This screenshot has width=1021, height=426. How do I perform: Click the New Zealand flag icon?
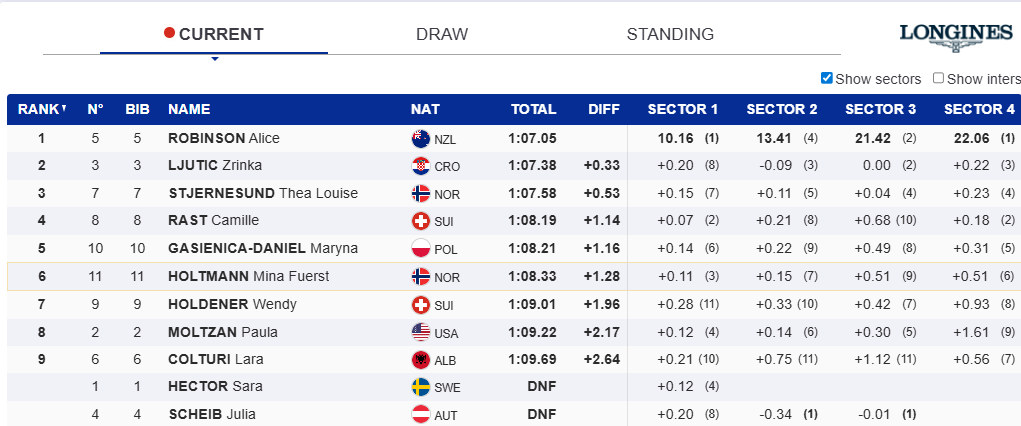point(420,139)
